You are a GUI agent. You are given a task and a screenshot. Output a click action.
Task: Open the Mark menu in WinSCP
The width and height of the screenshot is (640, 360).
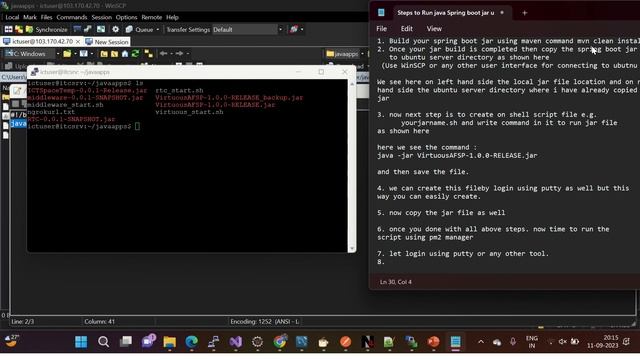pyautogui.click(x=30, y=17)
